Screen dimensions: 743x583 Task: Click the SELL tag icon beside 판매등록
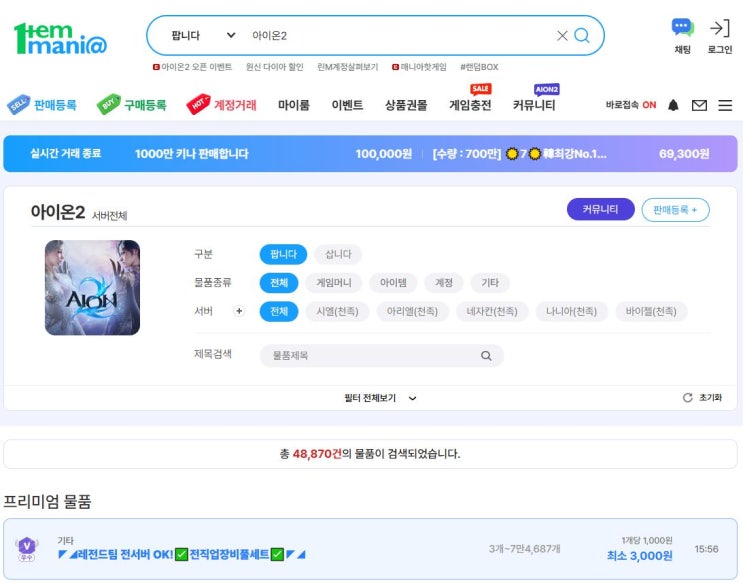click(x=18, y=104)
